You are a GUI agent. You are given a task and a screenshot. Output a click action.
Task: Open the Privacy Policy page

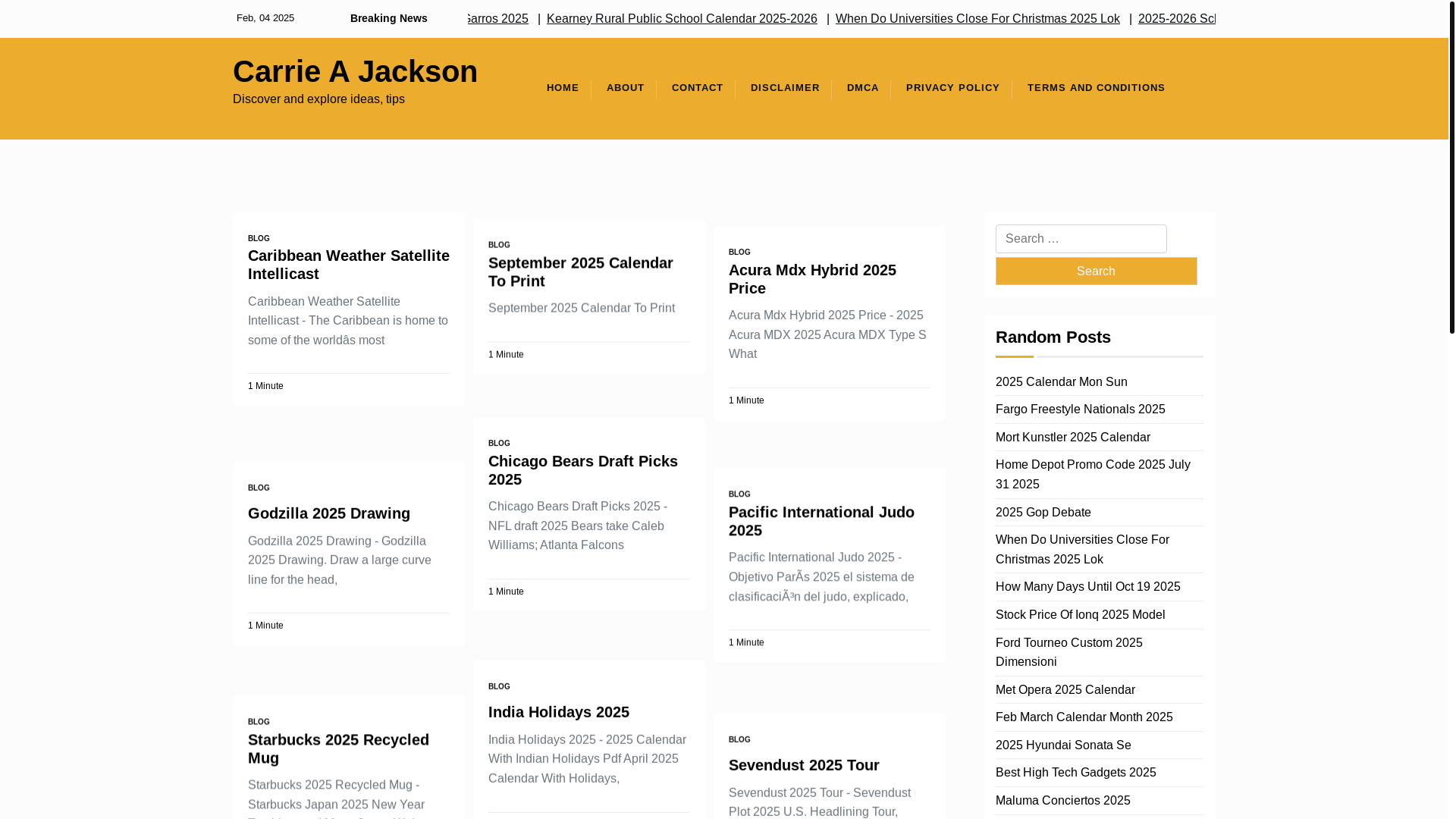(x=952, y=88)
